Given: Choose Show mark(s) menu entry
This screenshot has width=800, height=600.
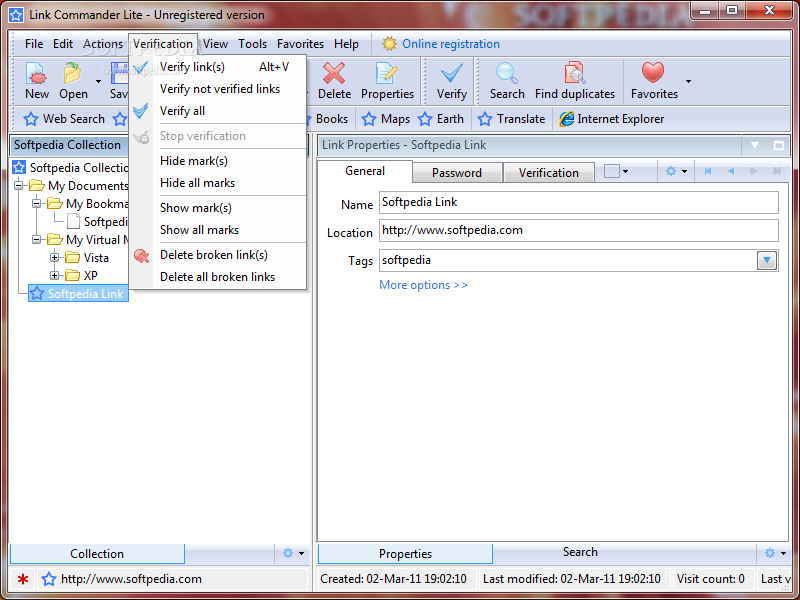Looking at the screenshot, I should coord(218,208).
